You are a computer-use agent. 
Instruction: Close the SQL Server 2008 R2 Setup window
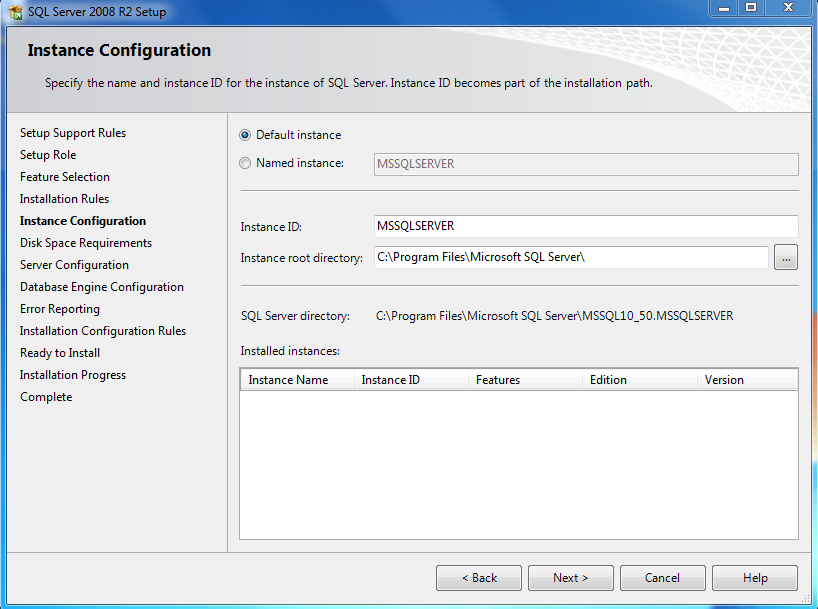coord(789,8)
